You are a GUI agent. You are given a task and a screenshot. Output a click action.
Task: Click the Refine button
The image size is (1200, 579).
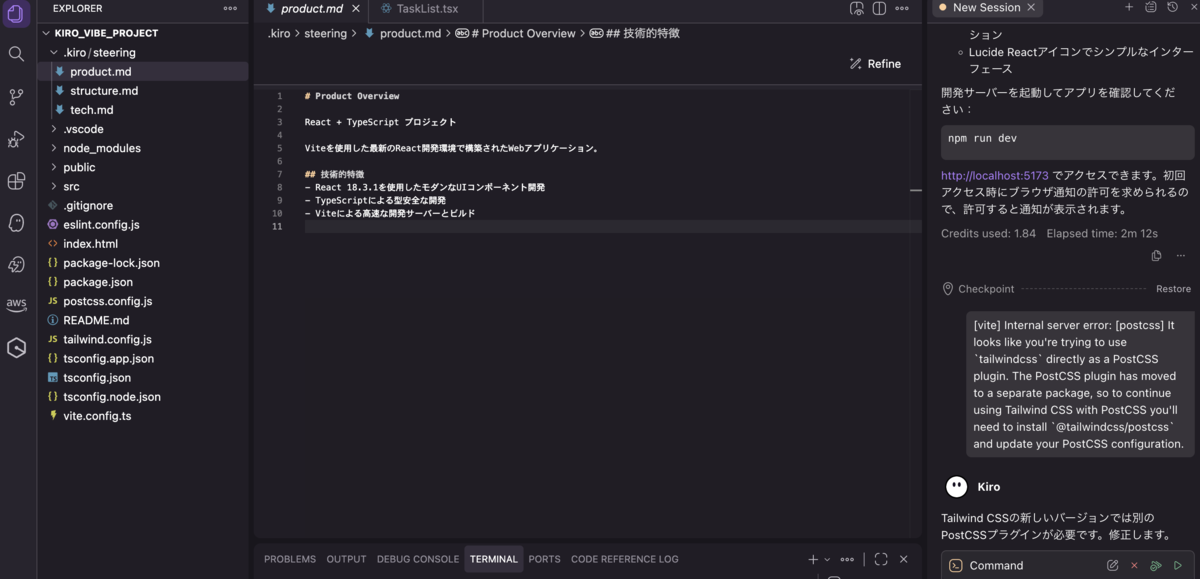click(875, 64)
